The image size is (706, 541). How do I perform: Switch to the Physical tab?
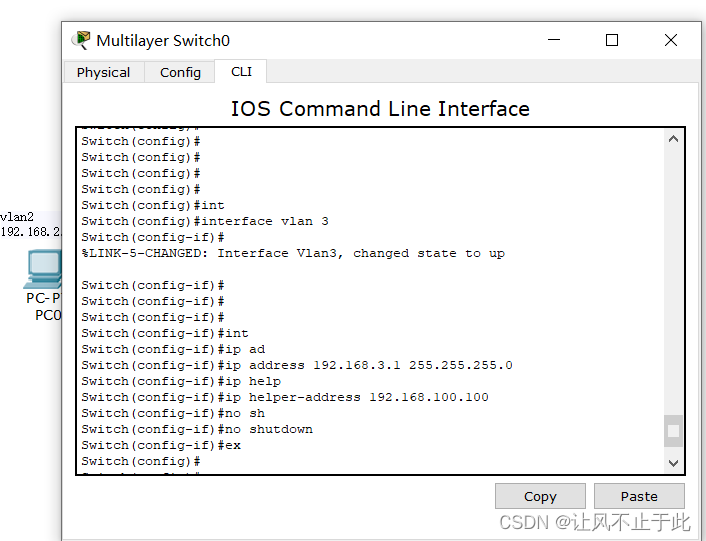[104, 72]
